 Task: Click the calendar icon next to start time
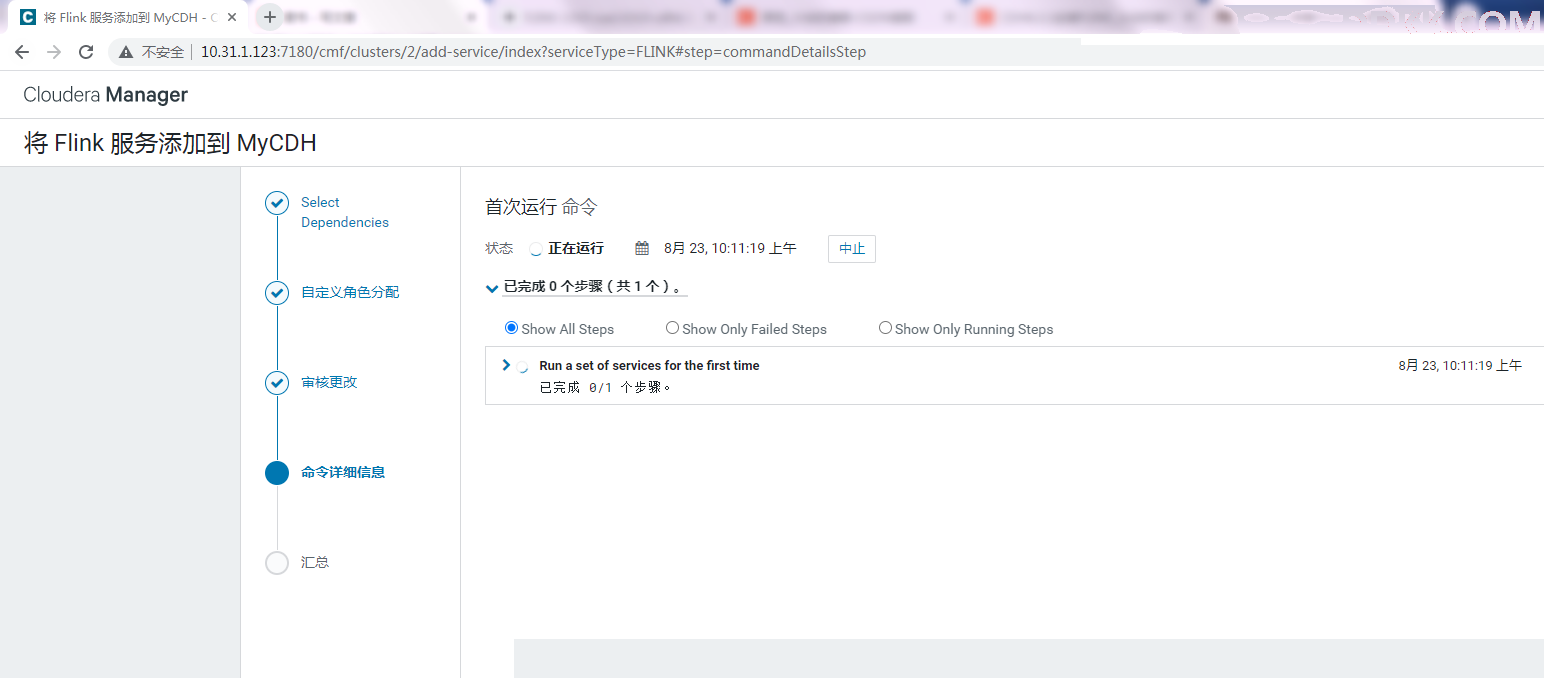(642, 248)
